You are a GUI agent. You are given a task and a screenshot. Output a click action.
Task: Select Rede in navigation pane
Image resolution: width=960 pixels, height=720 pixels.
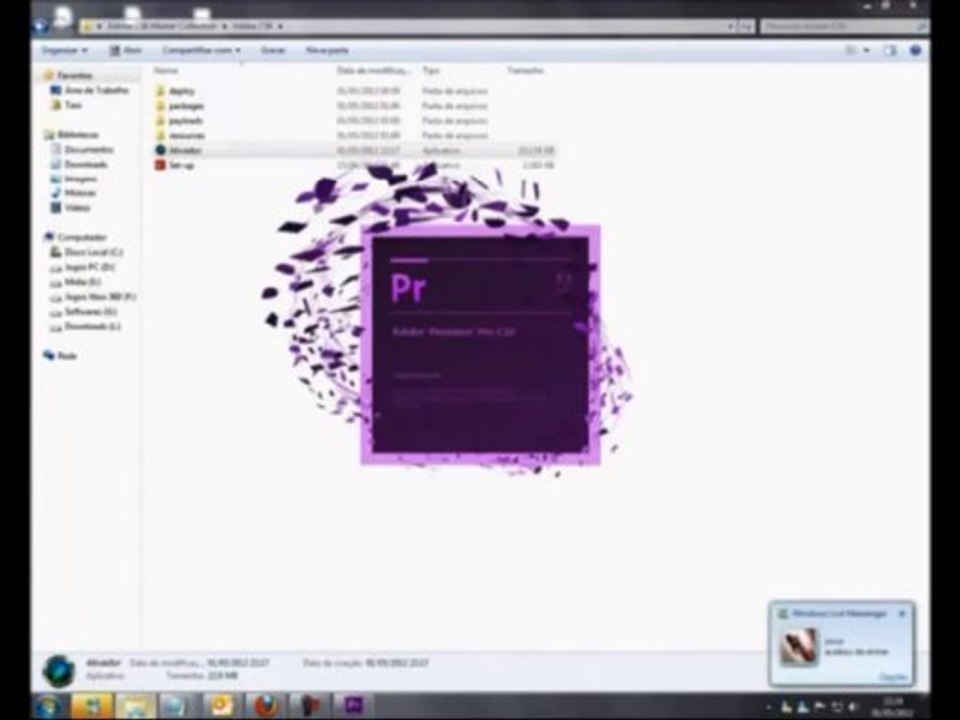[x=61, y=356]
